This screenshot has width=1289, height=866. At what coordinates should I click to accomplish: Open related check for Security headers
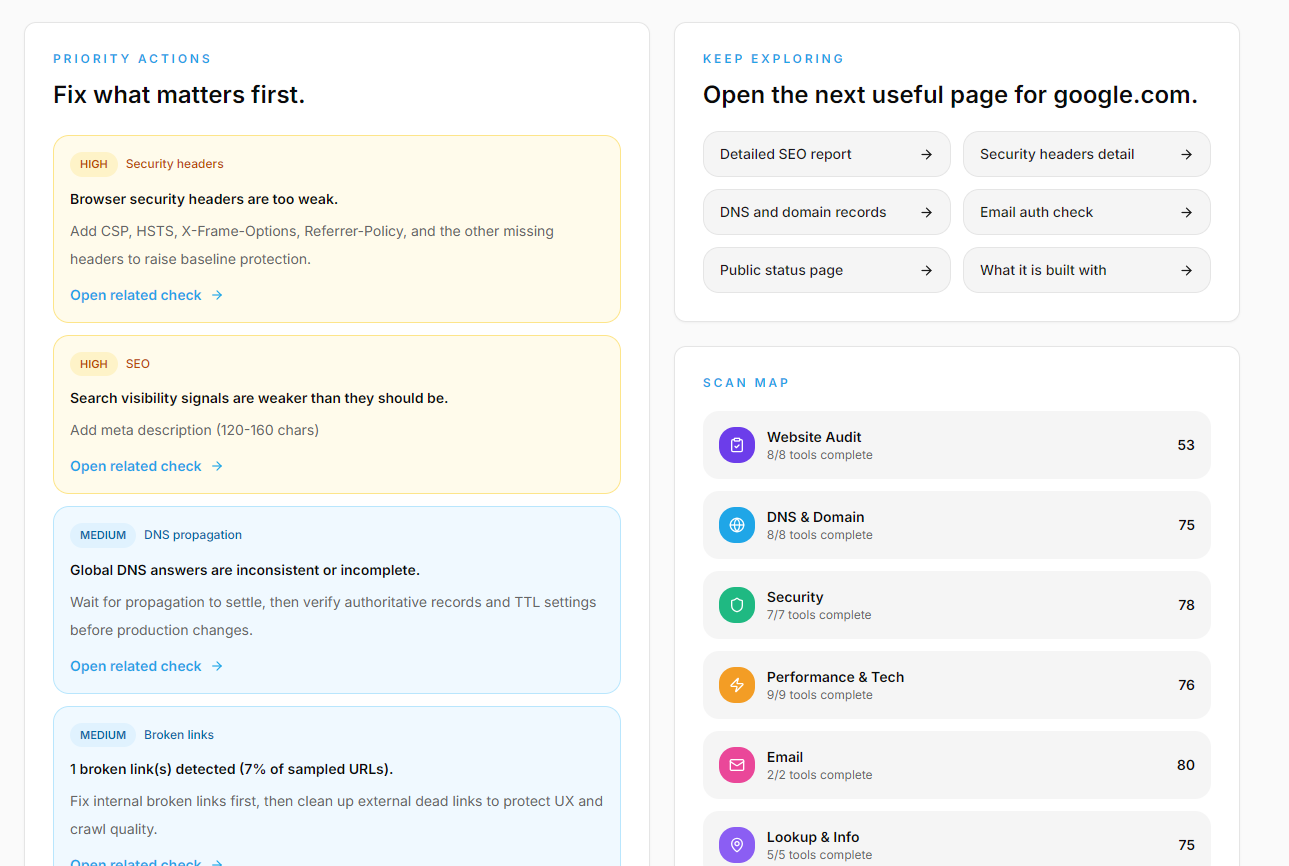pos(147,295)
